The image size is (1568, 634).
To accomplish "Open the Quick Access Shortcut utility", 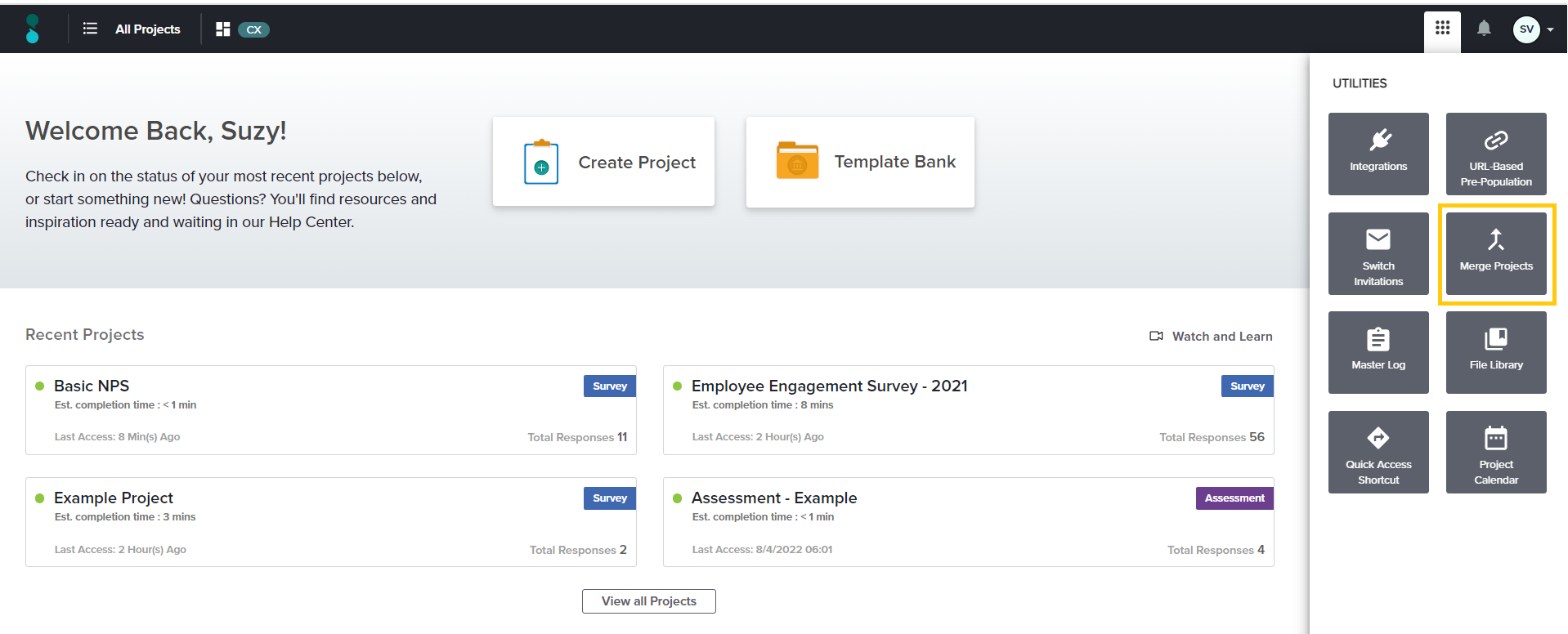I will (1378, 452).
